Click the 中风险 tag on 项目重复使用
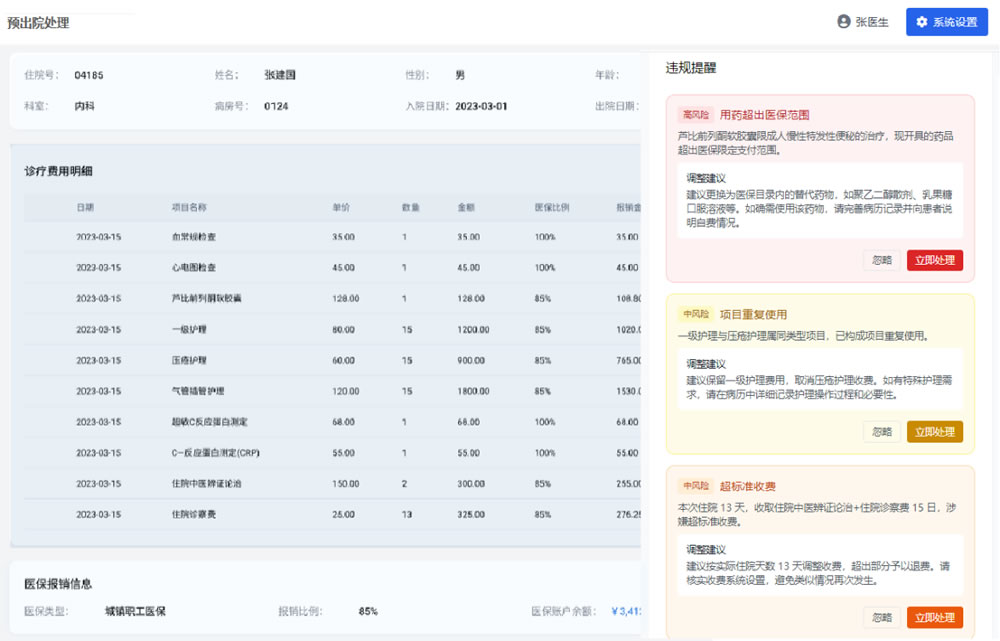 point(695,314)
